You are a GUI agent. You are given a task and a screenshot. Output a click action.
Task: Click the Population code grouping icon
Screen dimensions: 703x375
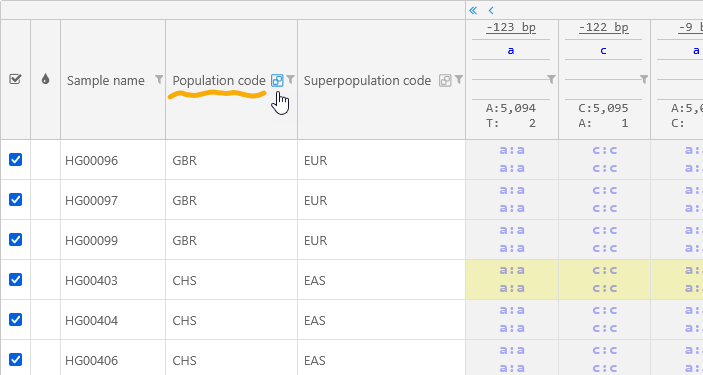277,81
